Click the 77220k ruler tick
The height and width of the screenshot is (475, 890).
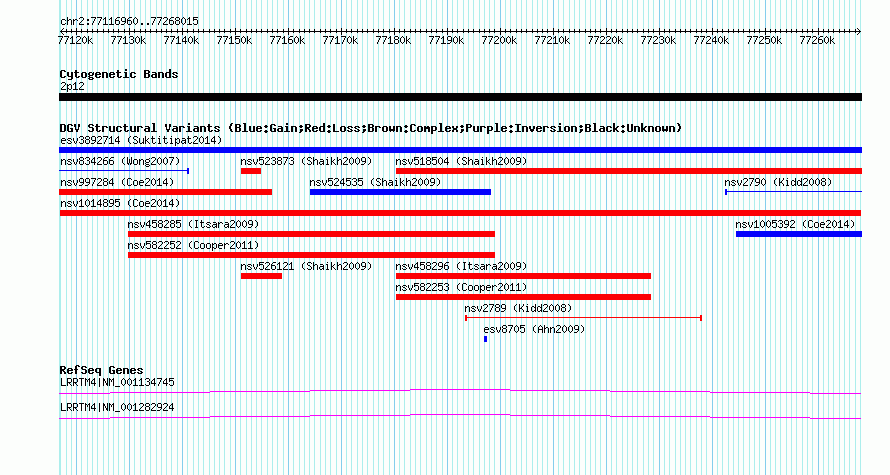[605, 40]
